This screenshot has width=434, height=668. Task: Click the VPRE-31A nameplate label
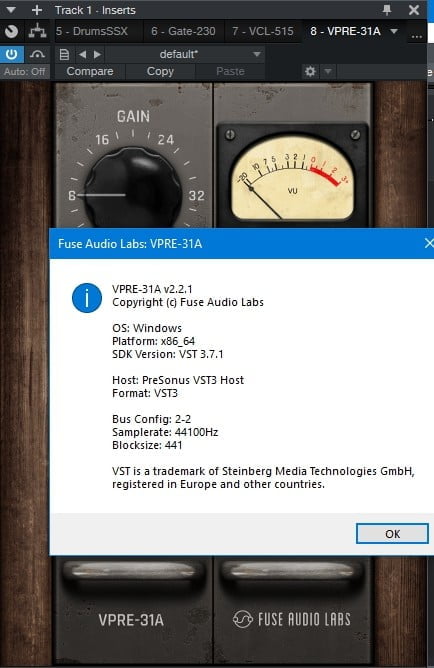click(x=131, y=620)
